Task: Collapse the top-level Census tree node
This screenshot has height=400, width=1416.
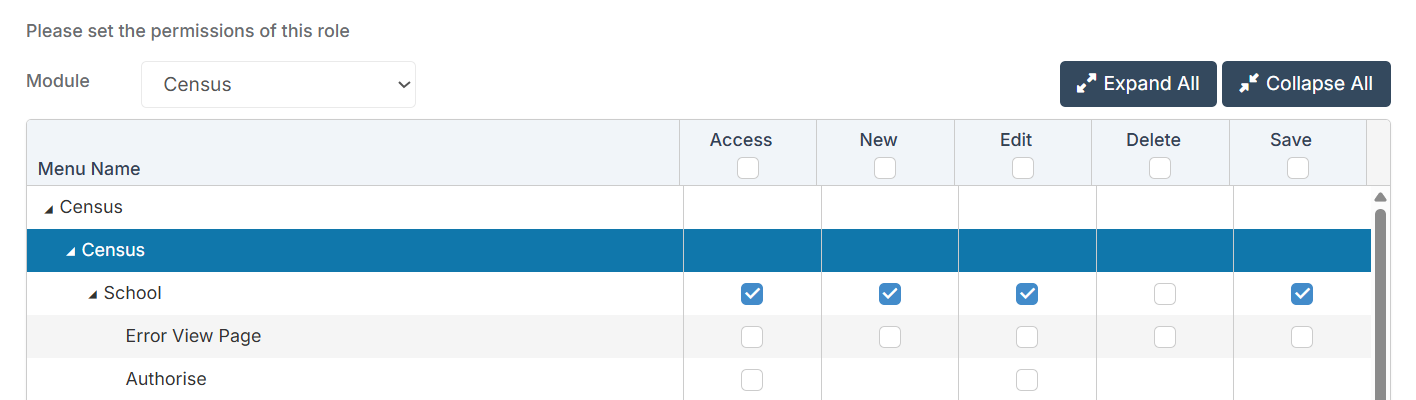Action: tap(49, 208)
